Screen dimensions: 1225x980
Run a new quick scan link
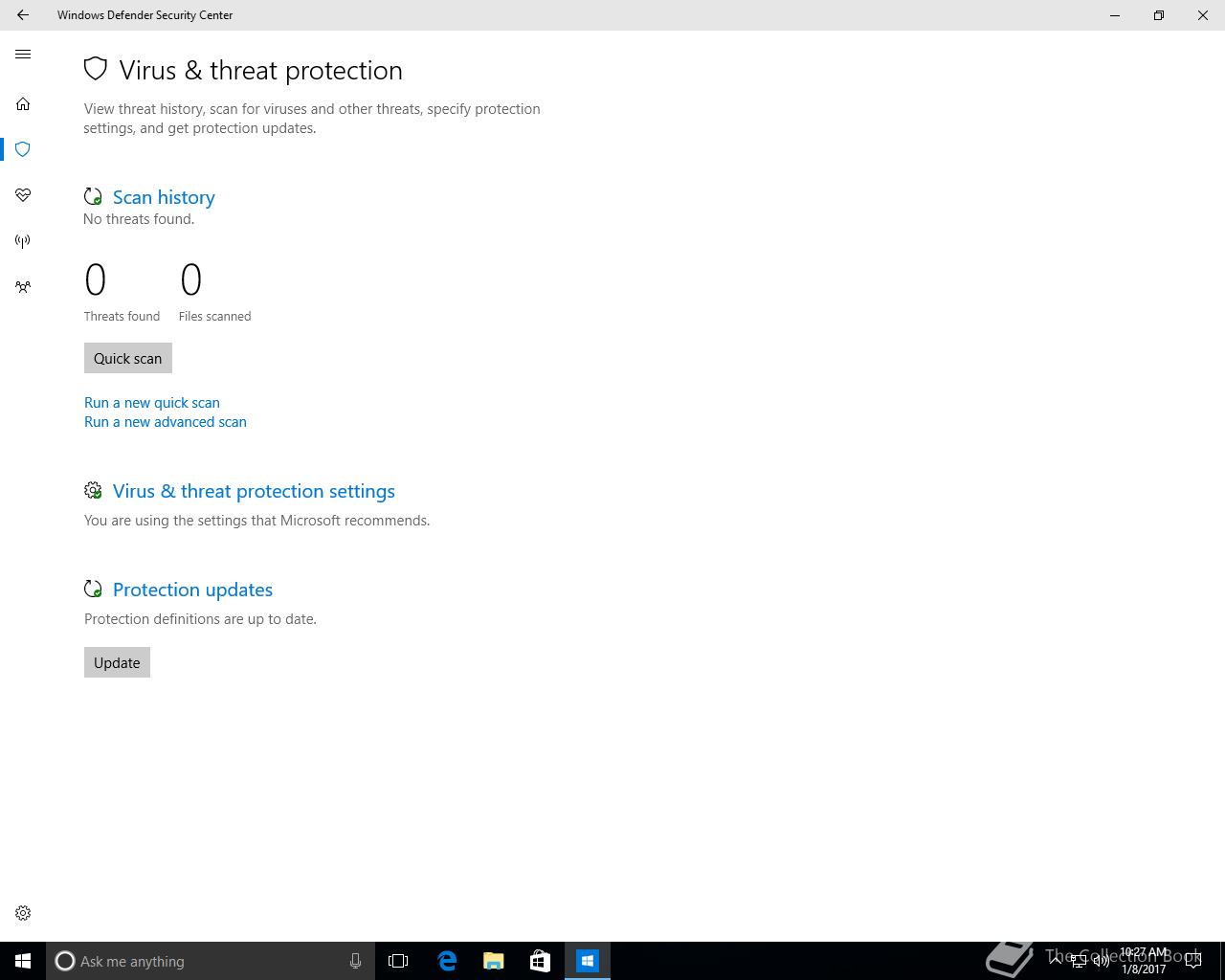pos(152,403)
